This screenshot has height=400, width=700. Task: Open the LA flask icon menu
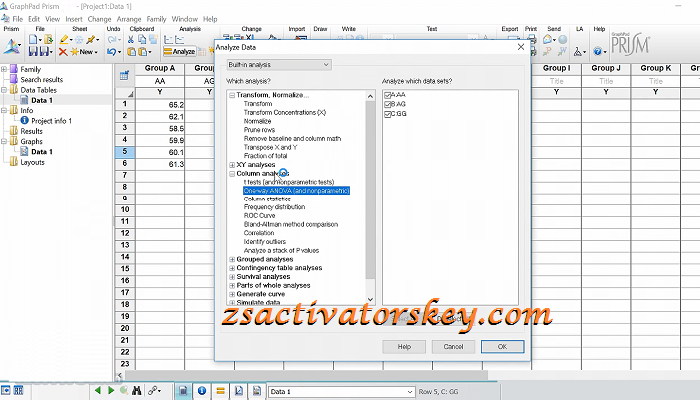pos(579,52)
